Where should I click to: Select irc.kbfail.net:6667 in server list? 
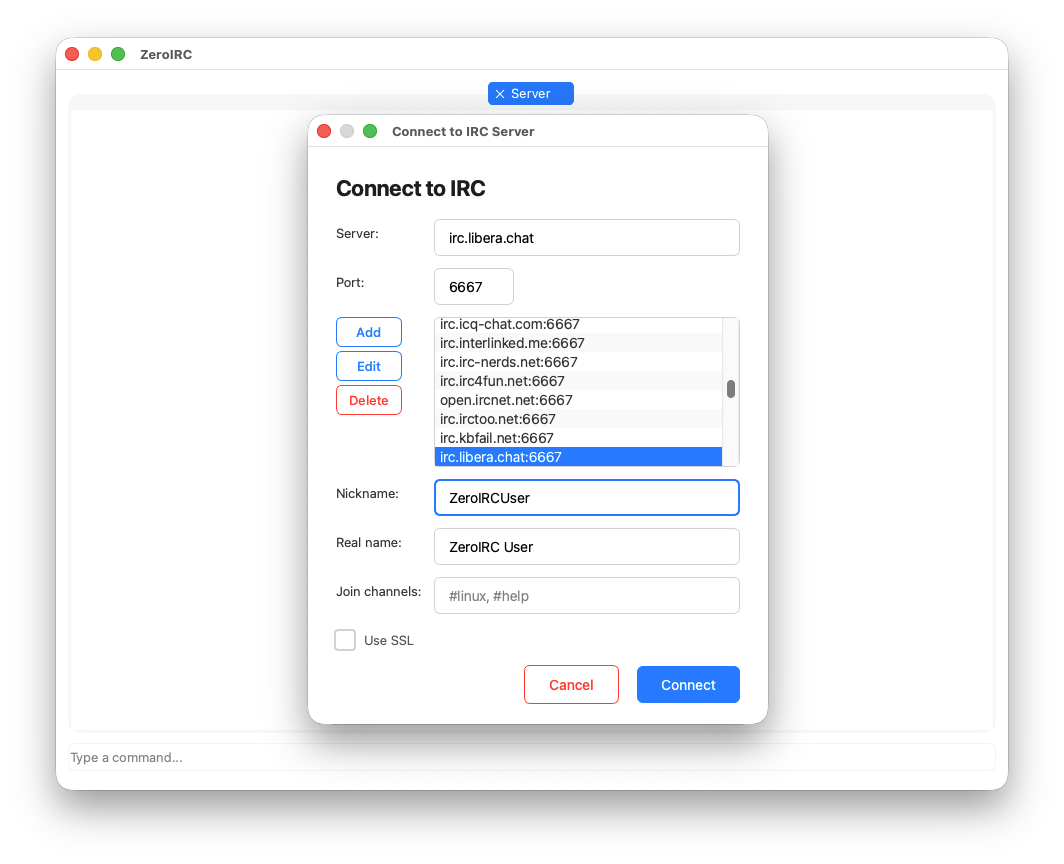click(578, 438)
